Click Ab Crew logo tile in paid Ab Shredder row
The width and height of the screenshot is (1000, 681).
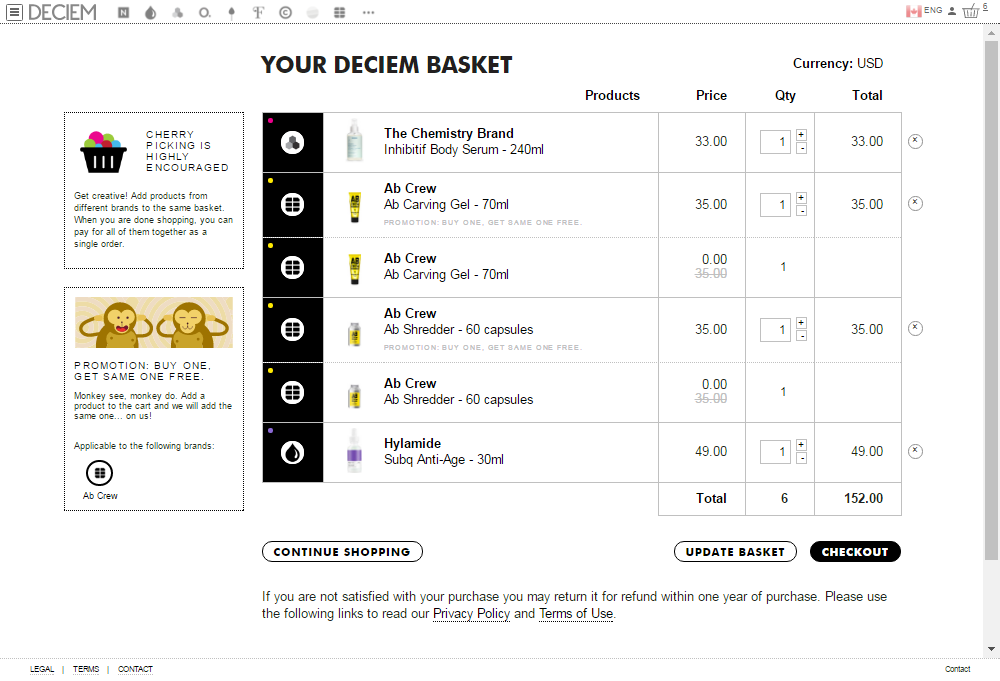(x=293, y=330)
